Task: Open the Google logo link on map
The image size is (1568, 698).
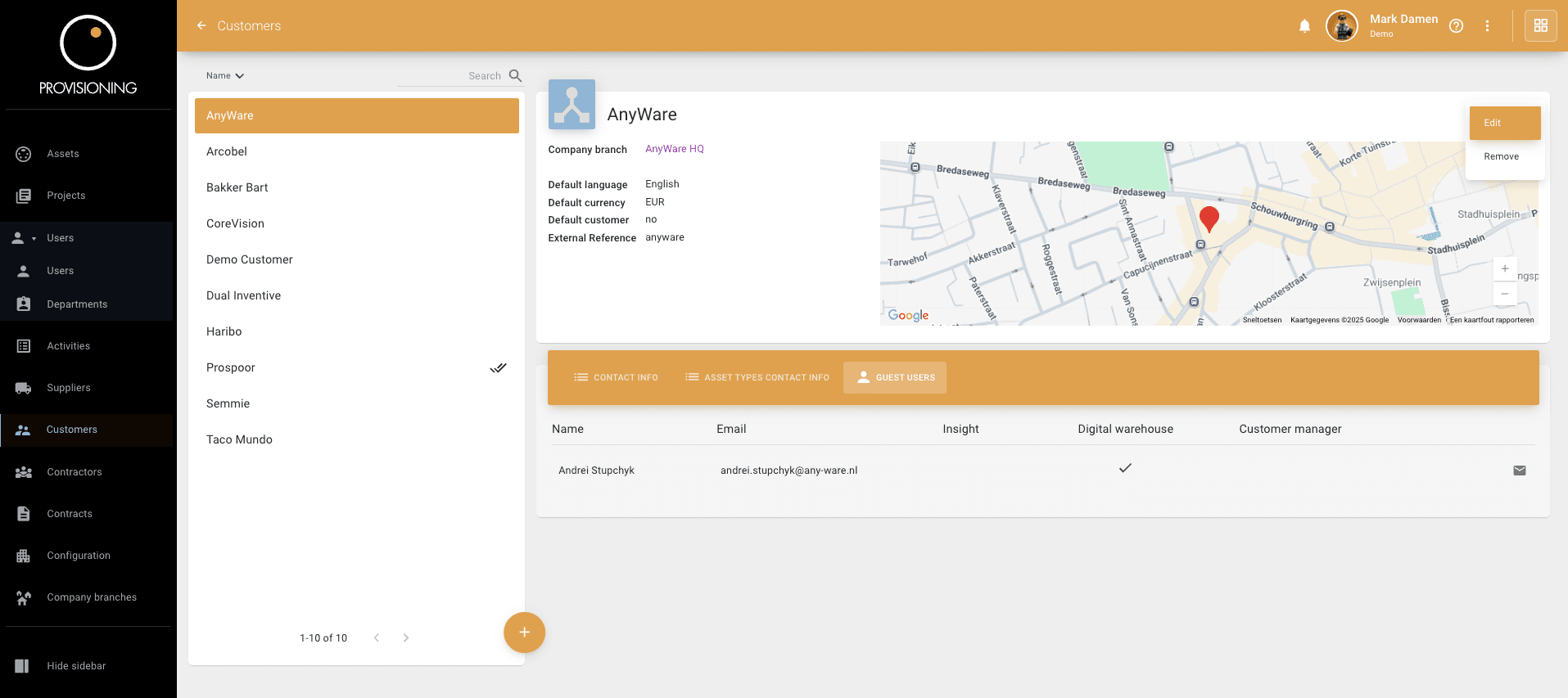Action: tap(908, 315)
